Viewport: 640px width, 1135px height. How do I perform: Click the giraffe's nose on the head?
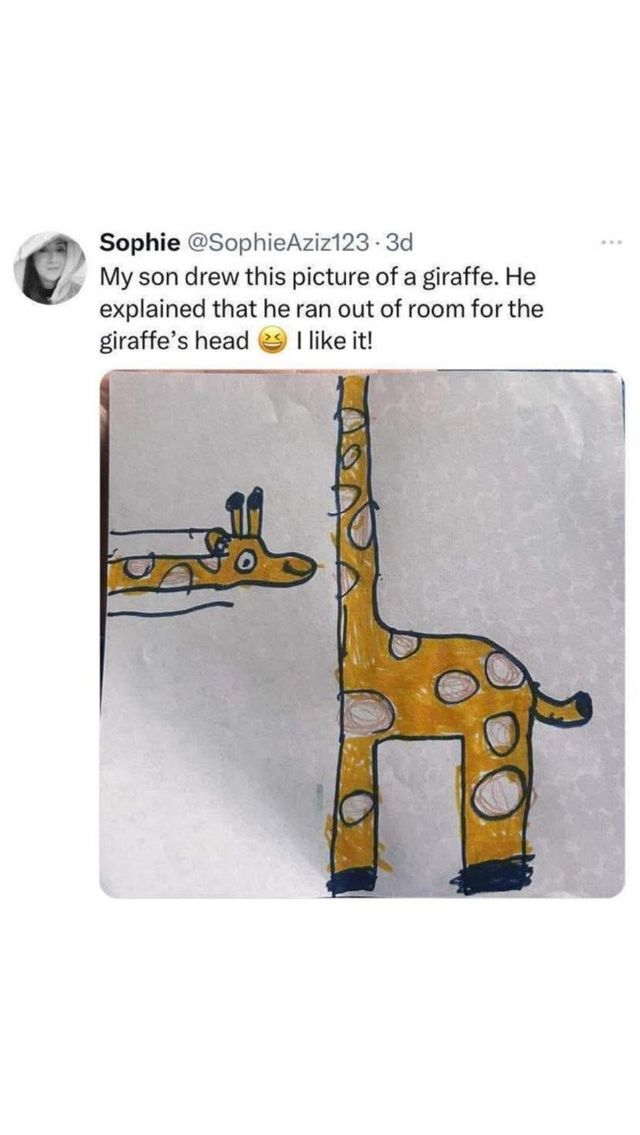pos(298,567)
